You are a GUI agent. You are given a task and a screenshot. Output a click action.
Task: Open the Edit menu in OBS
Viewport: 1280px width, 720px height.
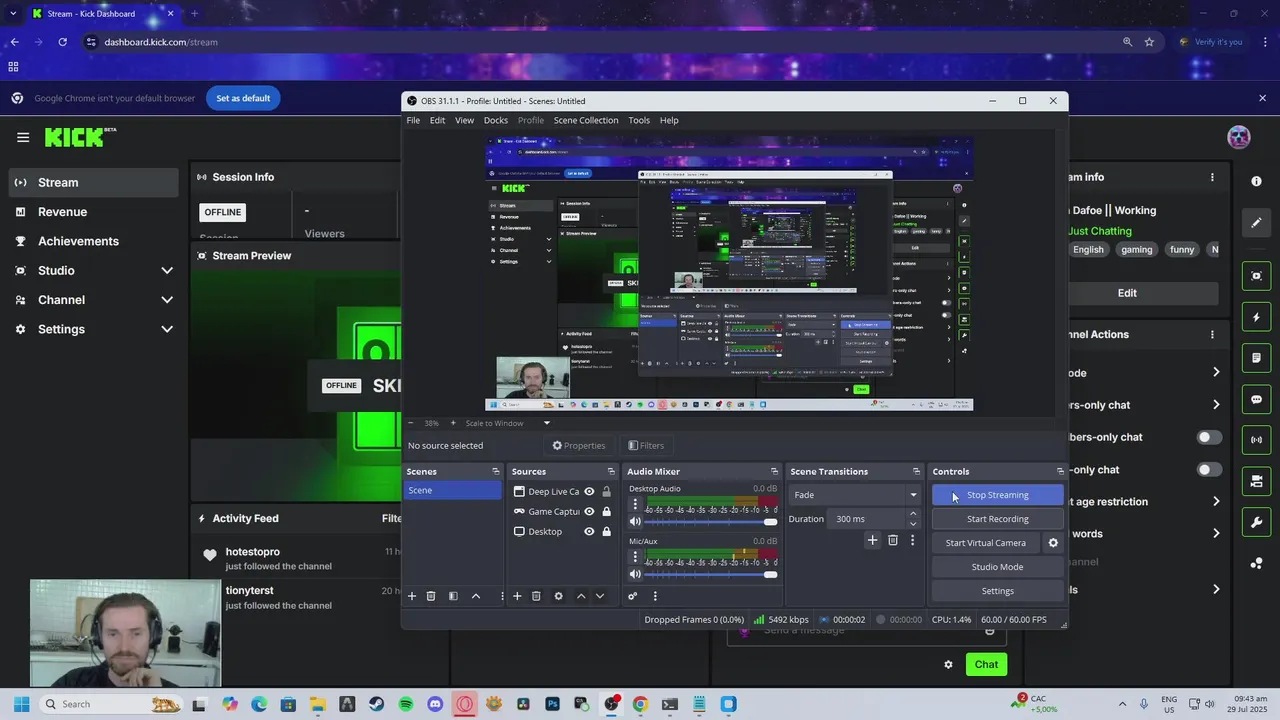[437, 120]
